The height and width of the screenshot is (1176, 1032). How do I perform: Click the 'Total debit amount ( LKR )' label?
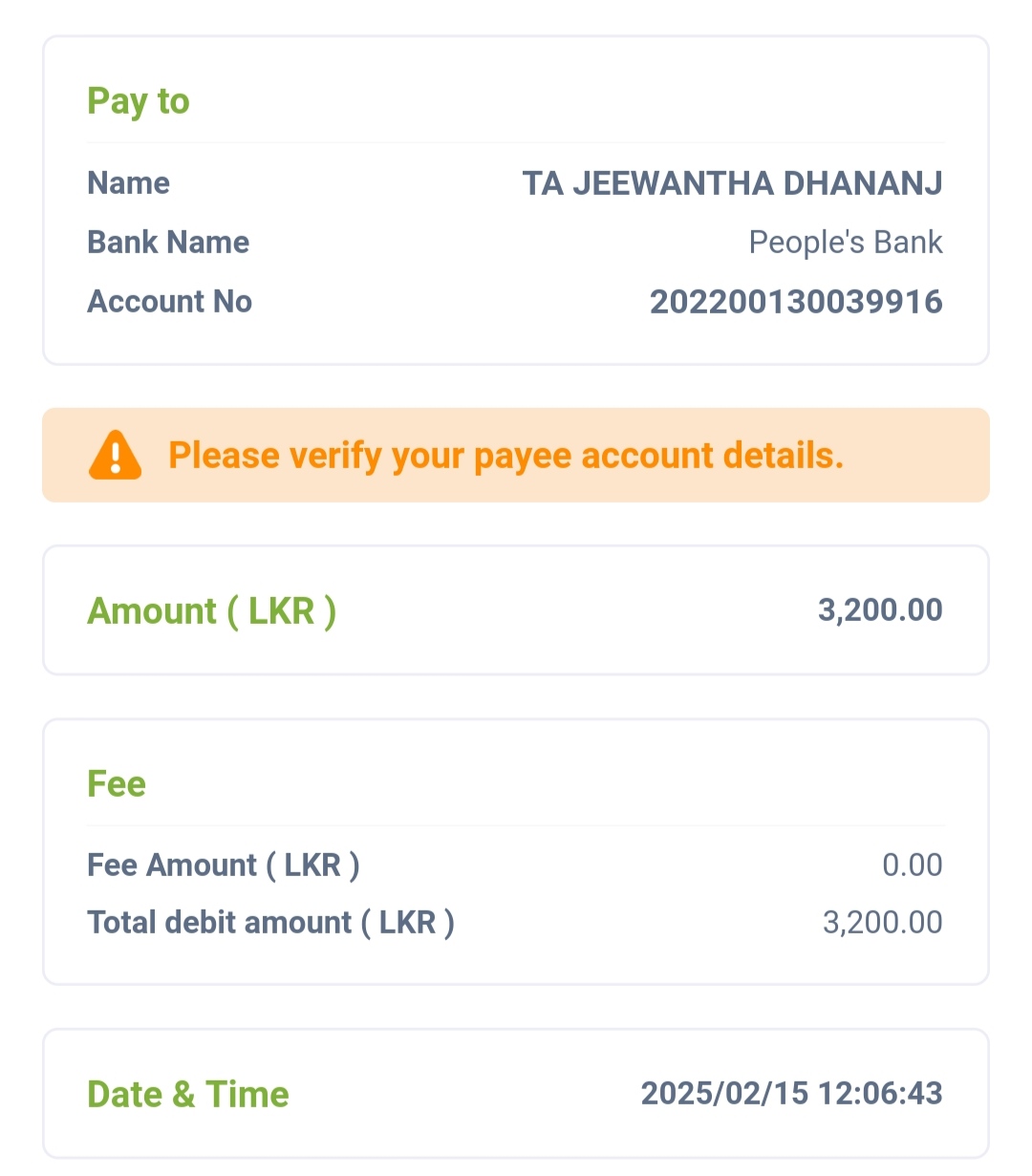coord(270,922)
